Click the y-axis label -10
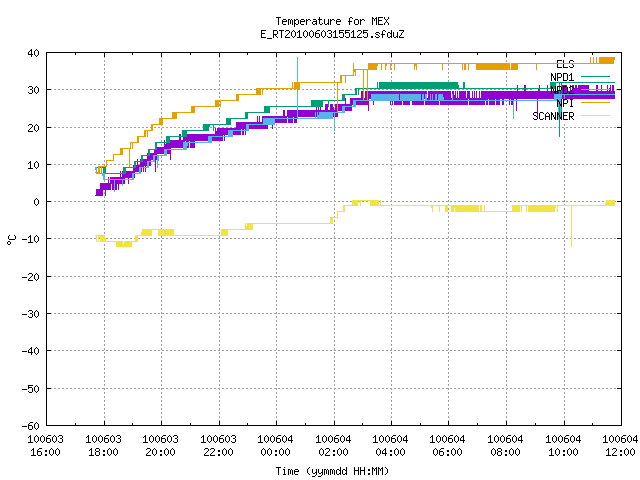 point(31,239)
